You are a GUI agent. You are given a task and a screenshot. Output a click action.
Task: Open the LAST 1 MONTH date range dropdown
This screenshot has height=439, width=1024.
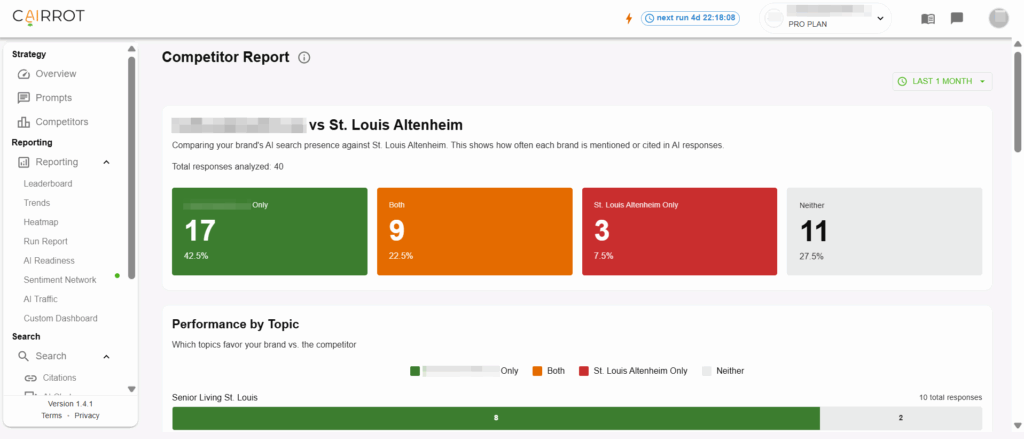tap(942, 81)
